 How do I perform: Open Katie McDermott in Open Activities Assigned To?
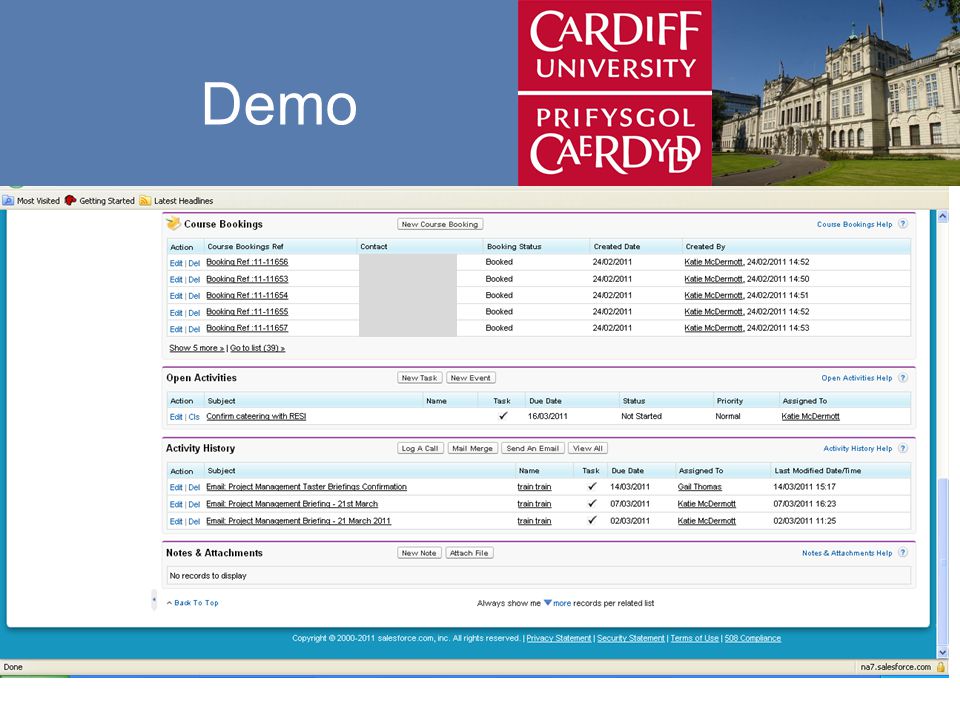[811, 416]
